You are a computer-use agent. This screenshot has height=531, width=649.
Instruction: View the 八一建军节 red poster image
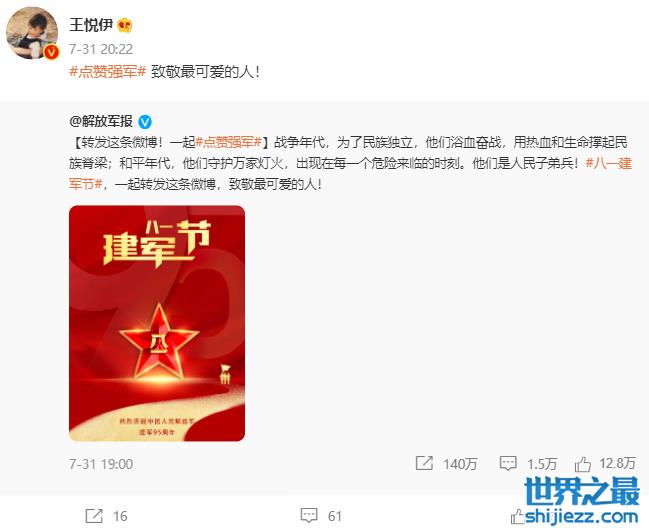click(157, 323)
